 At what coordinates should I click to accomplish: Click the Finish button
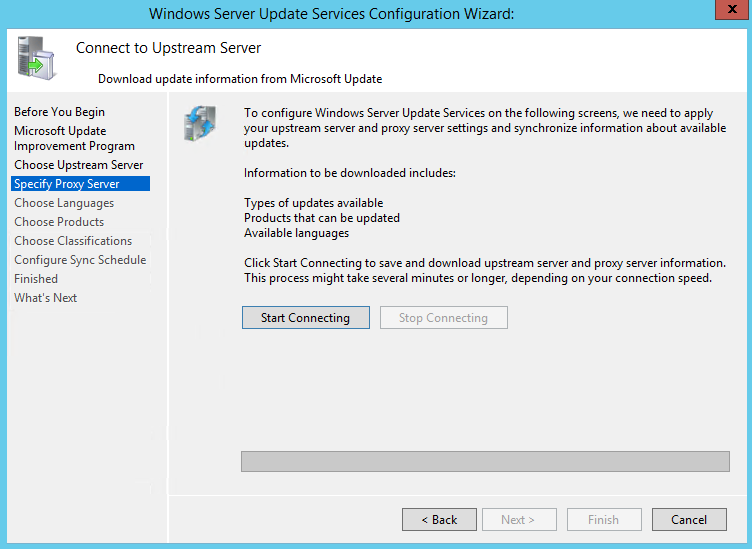click(603, 520)
